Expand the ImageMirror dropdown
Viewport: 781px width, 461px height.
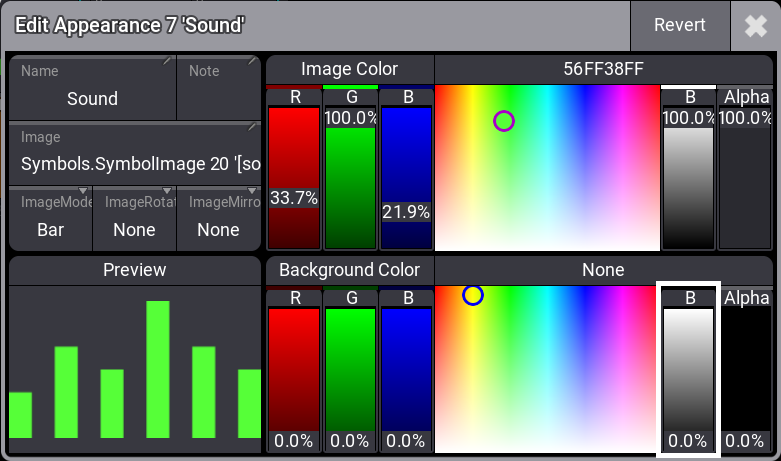pyautogui.click(x=218, y=217)
